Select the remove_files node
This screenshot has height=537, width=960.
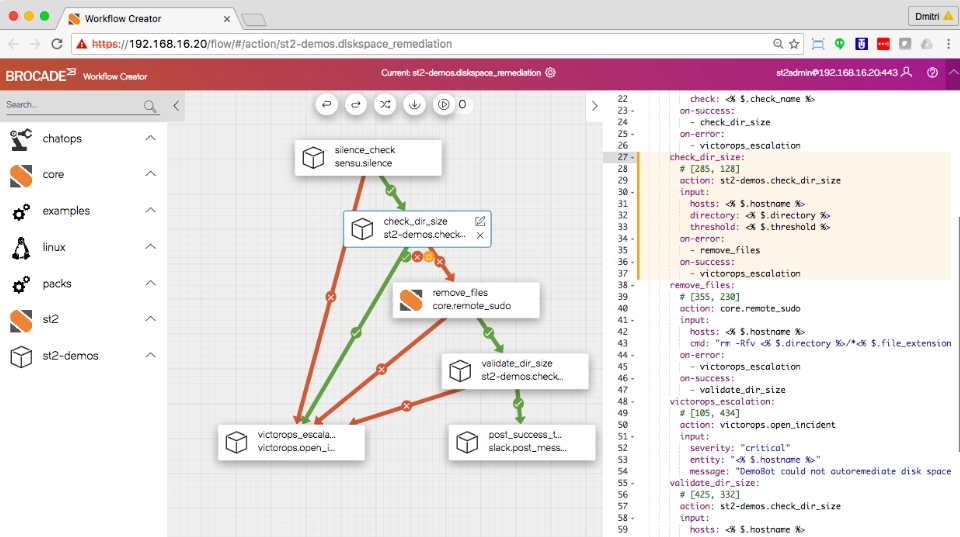[466, 300]
